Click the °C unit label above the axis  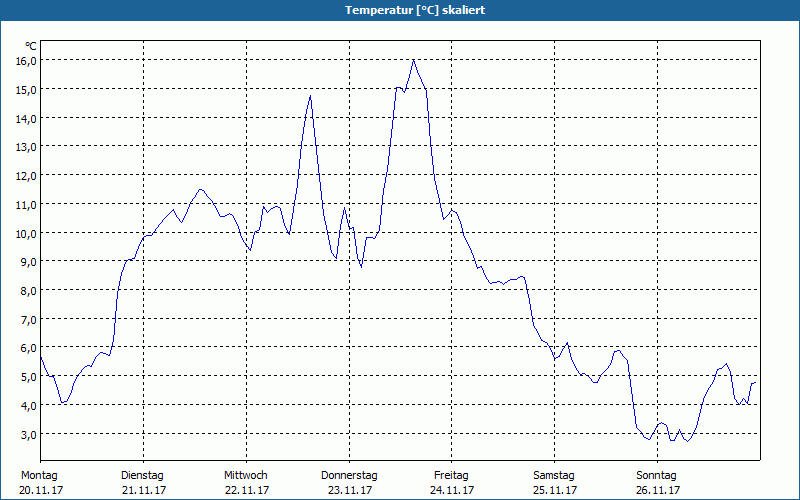(31, 46)
